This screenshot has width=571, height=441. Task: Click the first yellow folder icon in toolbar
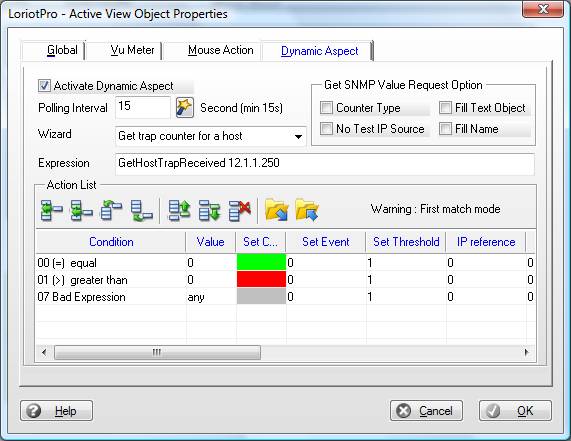coord(277,209)
